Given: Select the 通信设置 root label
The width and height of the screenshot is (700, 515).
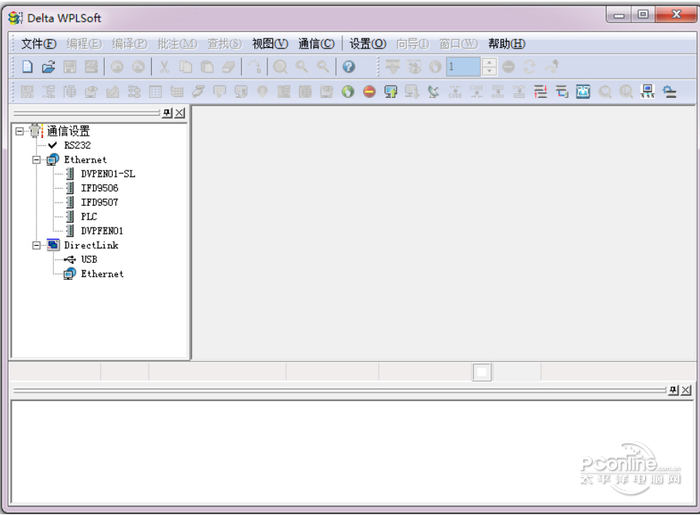Looking at the screenshot, I should pos(68,131).
